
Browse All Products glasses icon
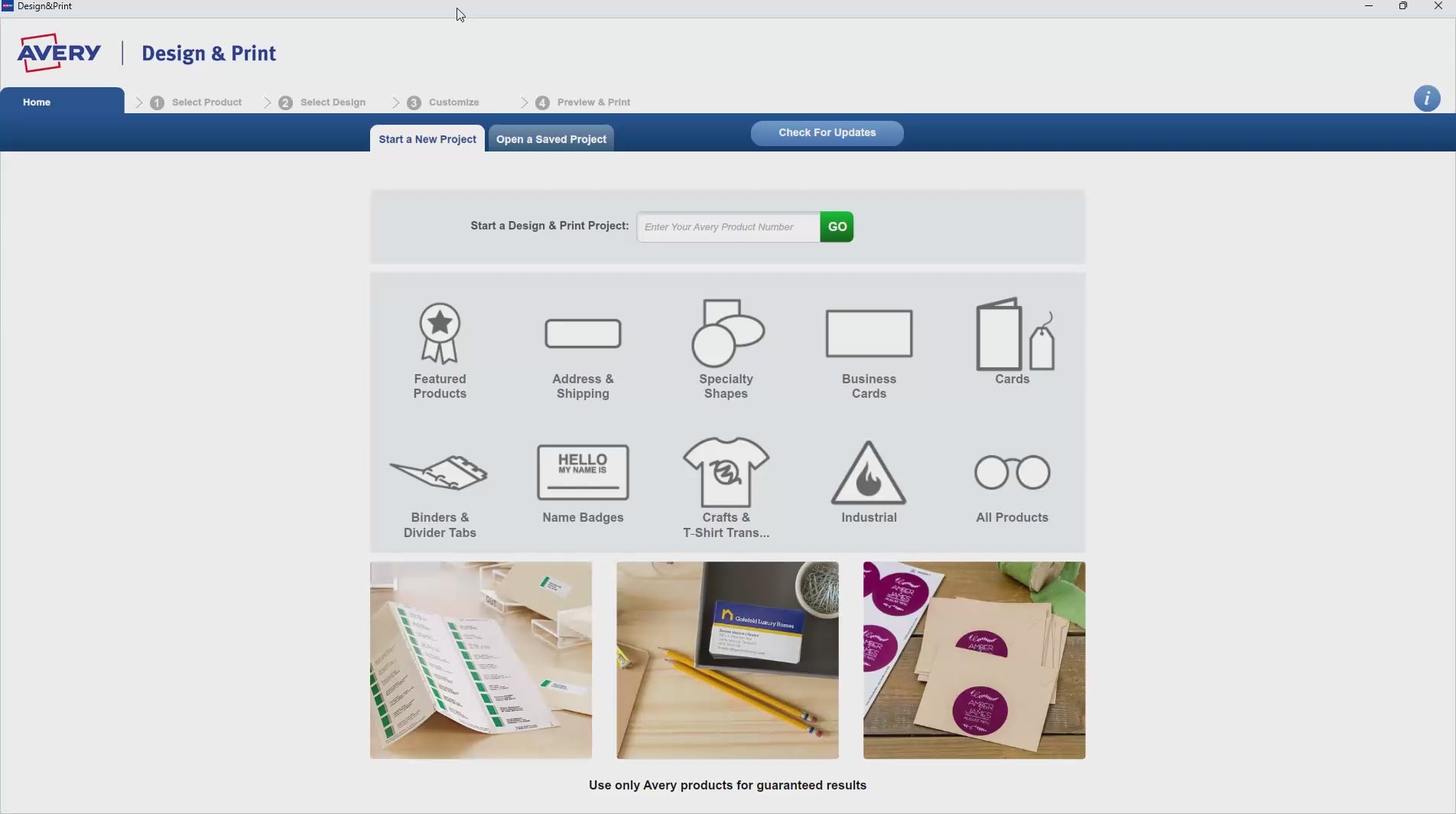click(1012, 472)
